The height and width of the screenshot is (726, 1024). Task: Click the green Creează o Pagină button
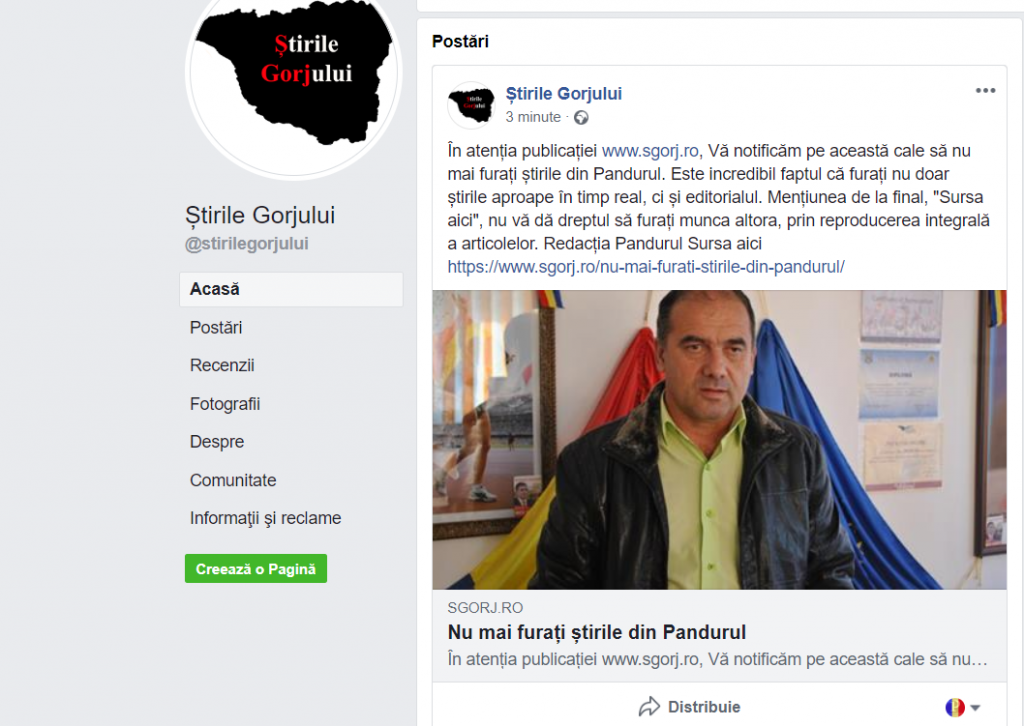tap(256, 569)
